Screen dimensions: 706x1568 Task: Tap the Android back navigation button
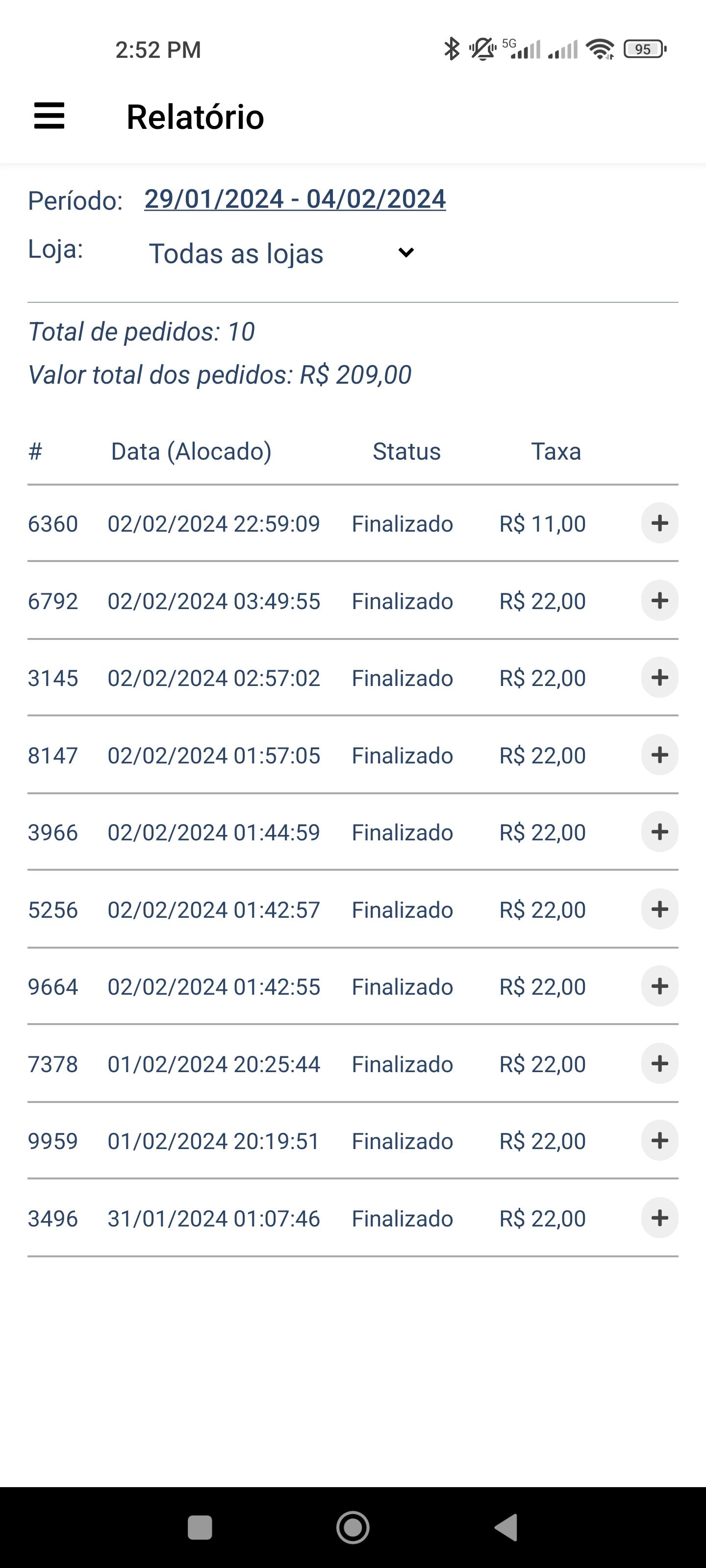pyautogui.click(x=506, y=1527)
